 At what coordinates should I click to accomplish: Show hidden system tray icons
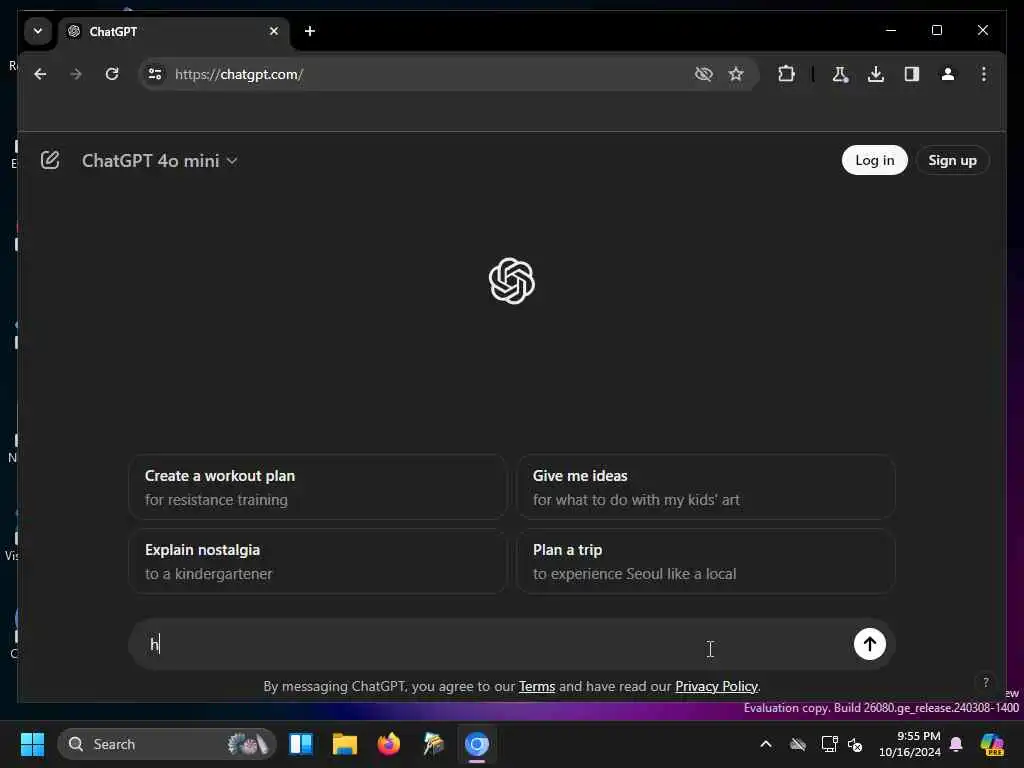[x=765, y=744]
